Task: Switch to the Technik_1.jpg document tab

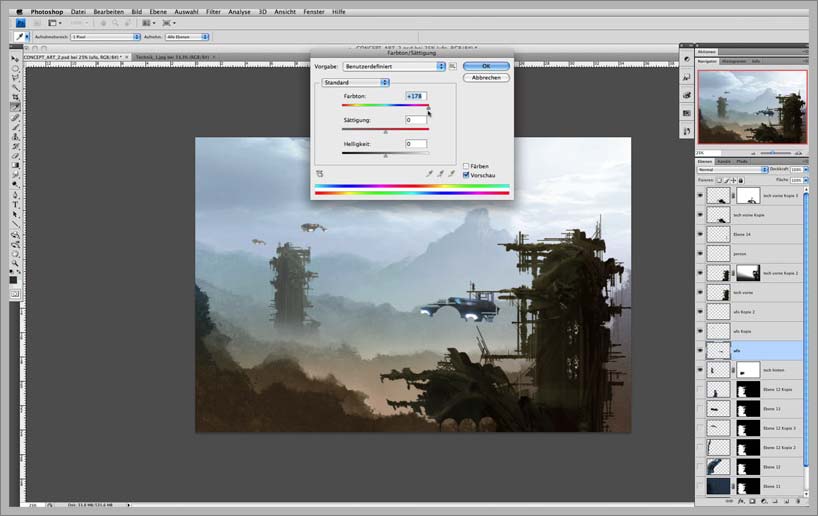Action: [x=172, y=57]
